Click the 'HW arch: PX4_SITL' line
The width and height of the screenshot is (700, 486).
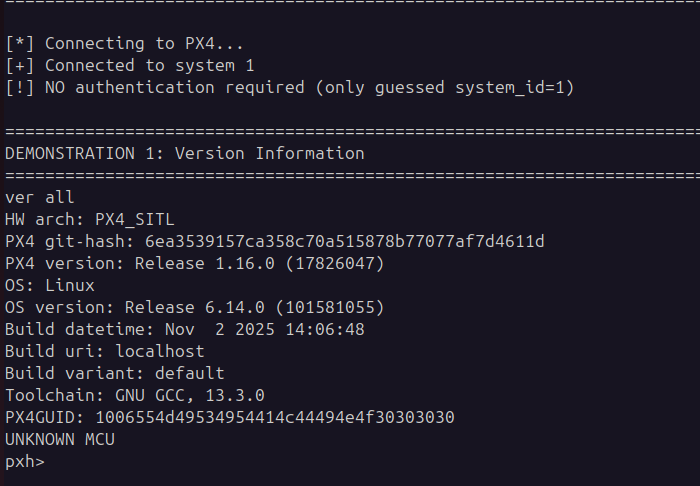point(90,220)
